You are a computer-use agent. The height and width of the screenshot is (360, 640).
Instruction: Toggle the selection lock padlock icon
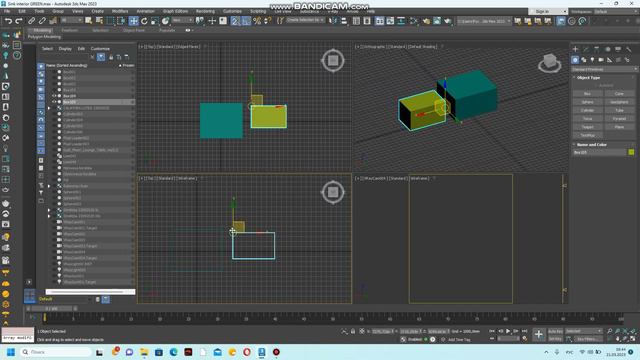(x=353, y=331)
